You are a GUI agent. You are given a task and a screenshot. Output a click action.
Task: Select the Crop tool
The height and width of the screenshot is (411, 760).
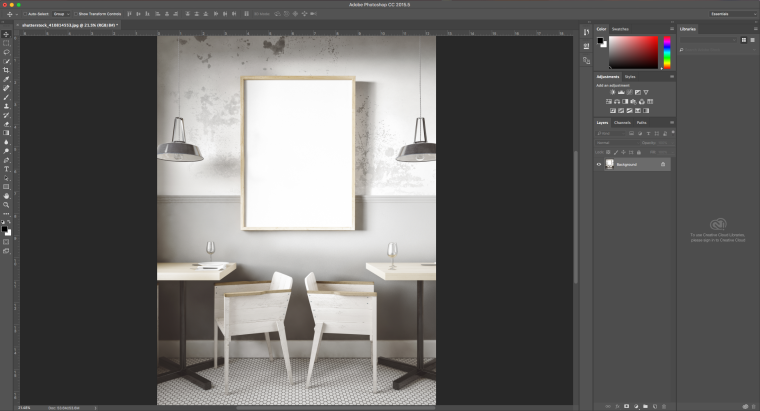point(6,70)
